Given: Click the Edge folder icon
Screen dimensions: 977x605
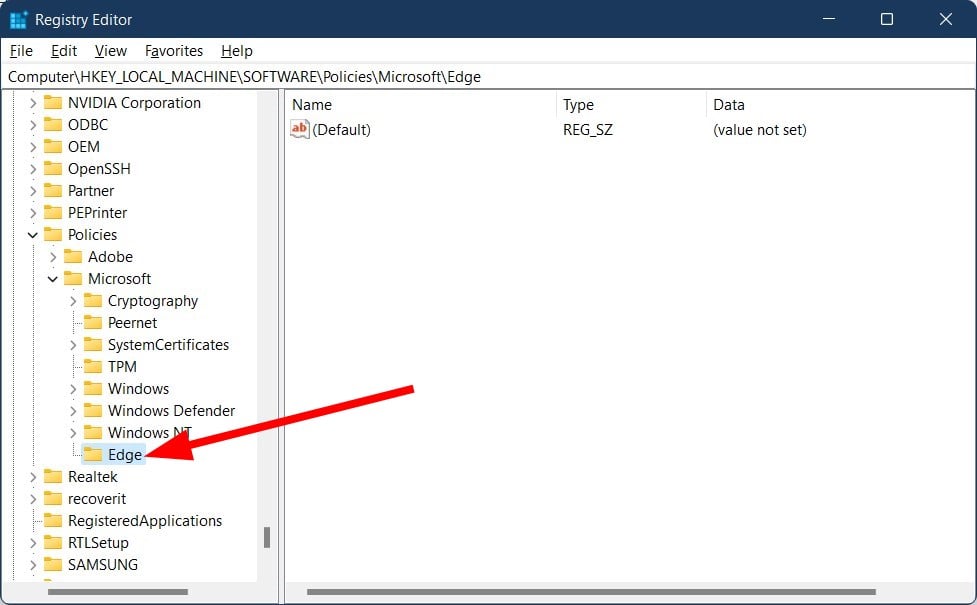Looking at the screenshot, I should tap(93, 454).
